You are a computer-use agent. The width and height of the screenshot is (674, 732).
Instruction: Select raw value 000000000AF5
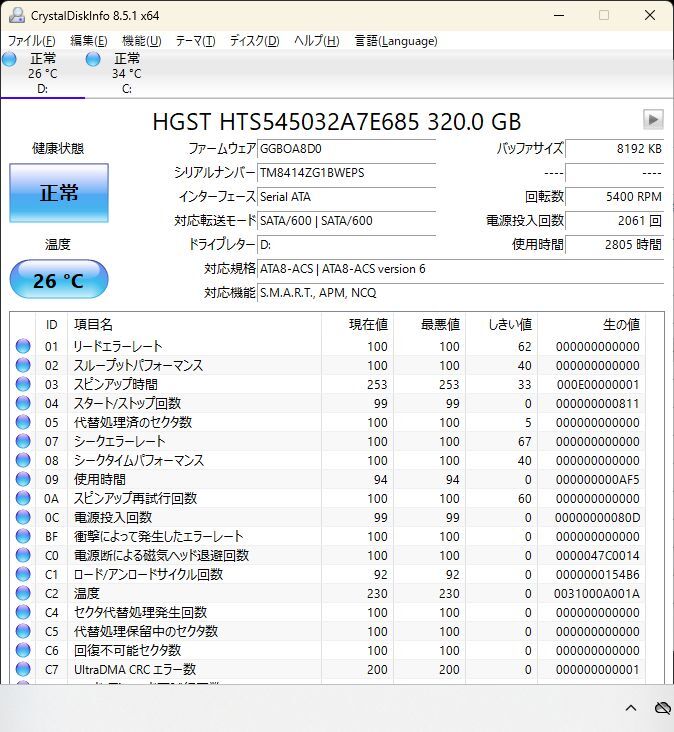(x=597, y=479)
